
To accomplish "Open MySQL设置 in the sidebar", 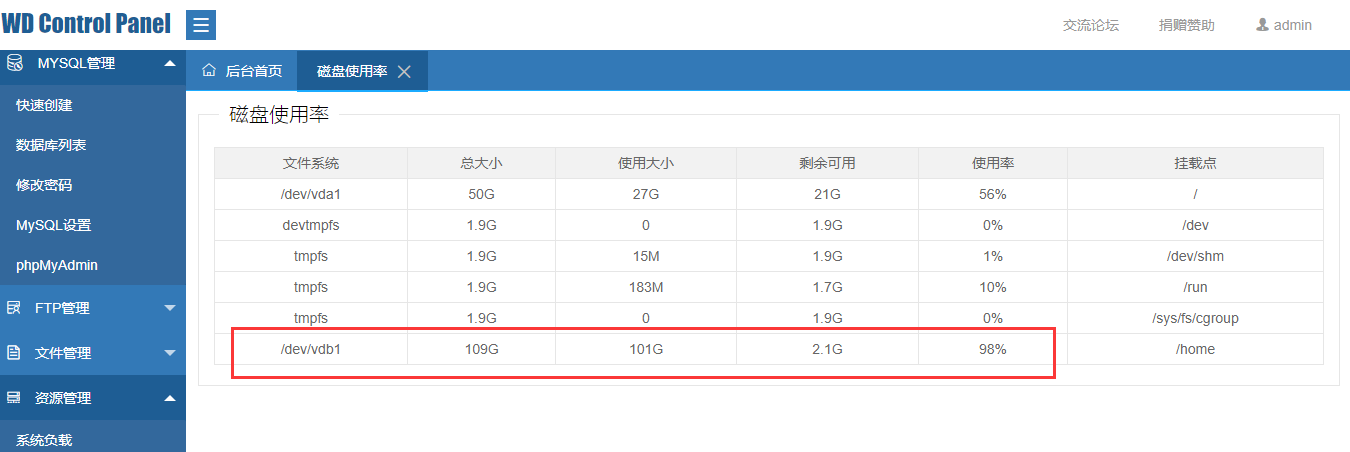I will tap(93, 225).
